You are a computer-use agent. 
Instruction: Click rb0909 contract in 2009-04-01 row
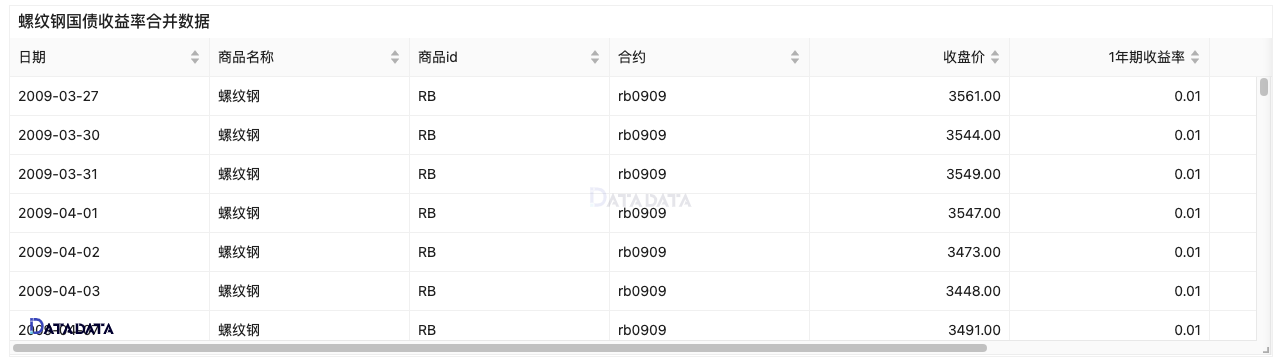point(642,213)
